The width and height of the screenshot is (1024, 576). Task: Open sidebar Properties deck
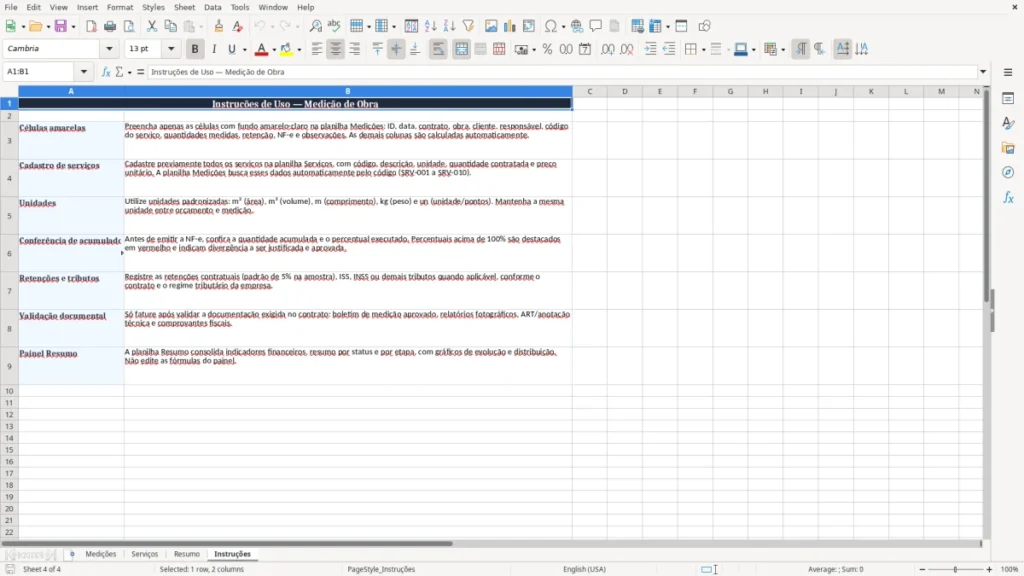click(1008, 99)
